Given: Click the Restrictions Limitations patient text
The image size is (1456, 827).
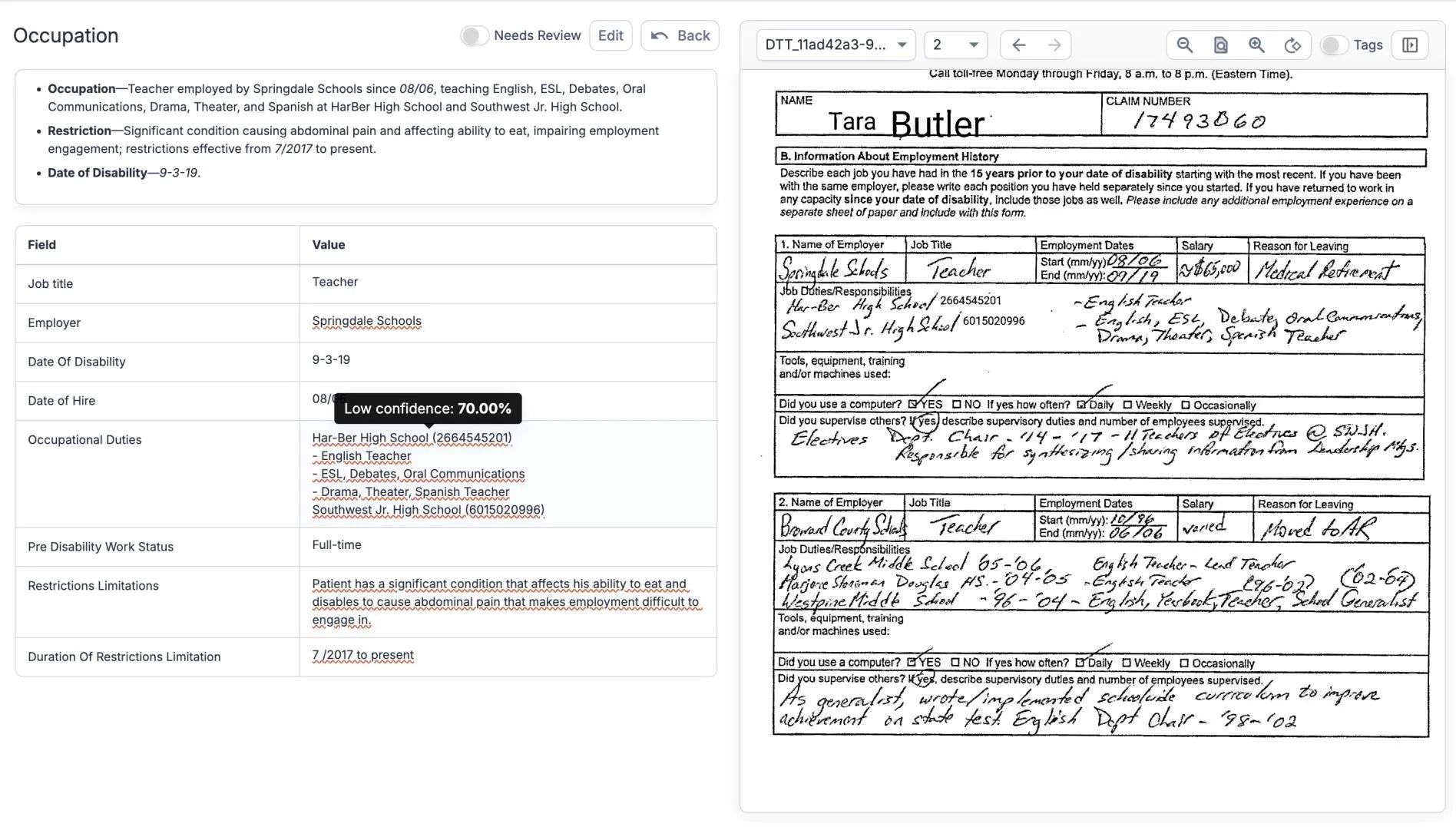Looking at the screenshot, I should click(x=506, y=602).
